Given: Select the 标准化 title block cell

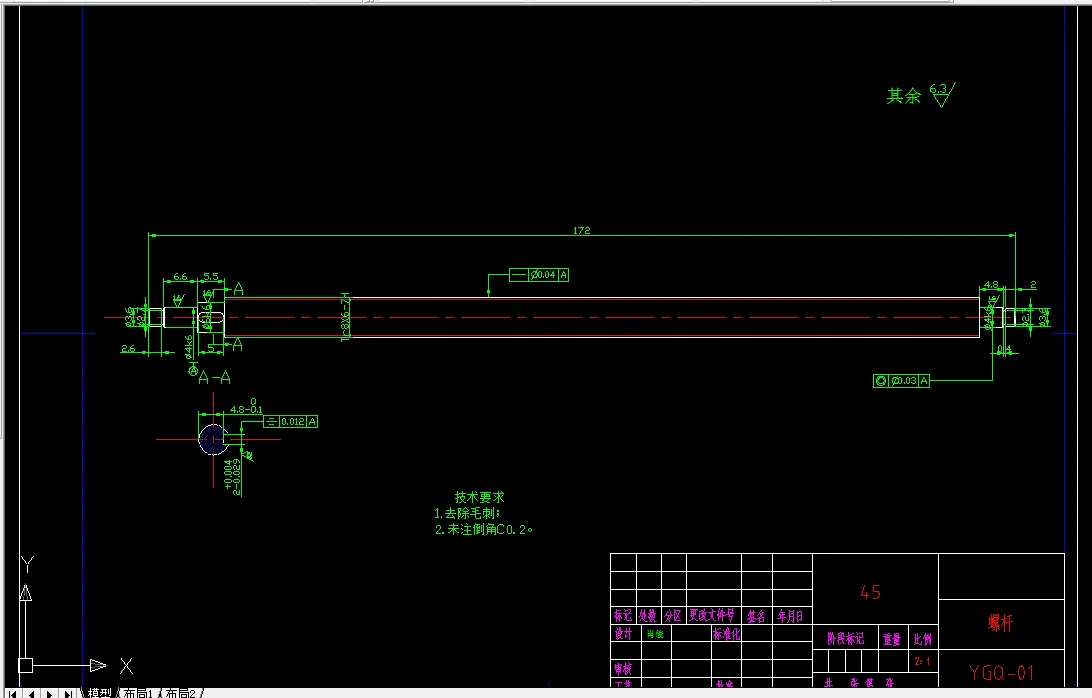Looking at the screenshot, I should pyautogui.click(x=726, y=634).
